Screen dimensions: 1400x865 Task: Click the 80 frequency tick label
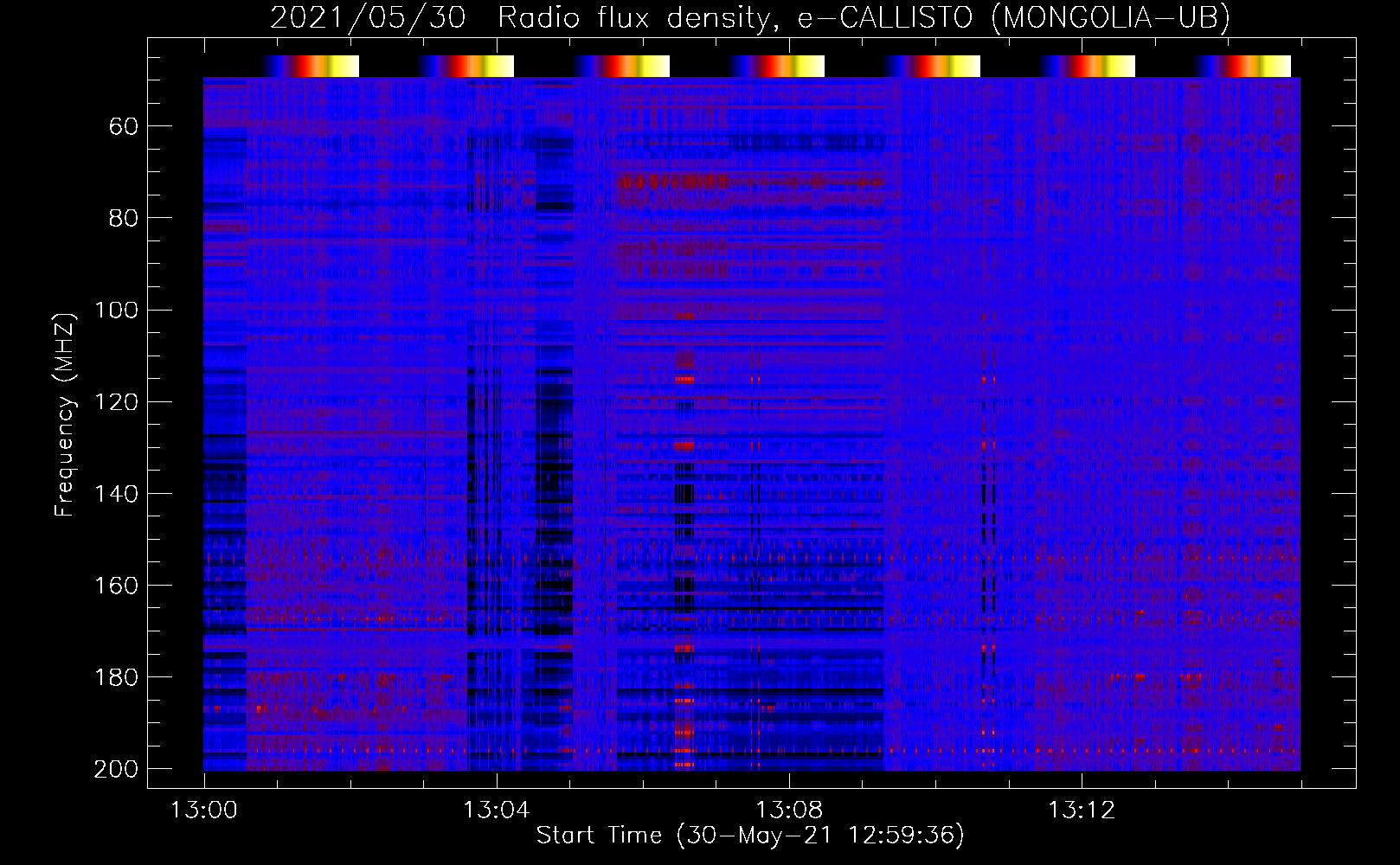click(x=124, y=218)
